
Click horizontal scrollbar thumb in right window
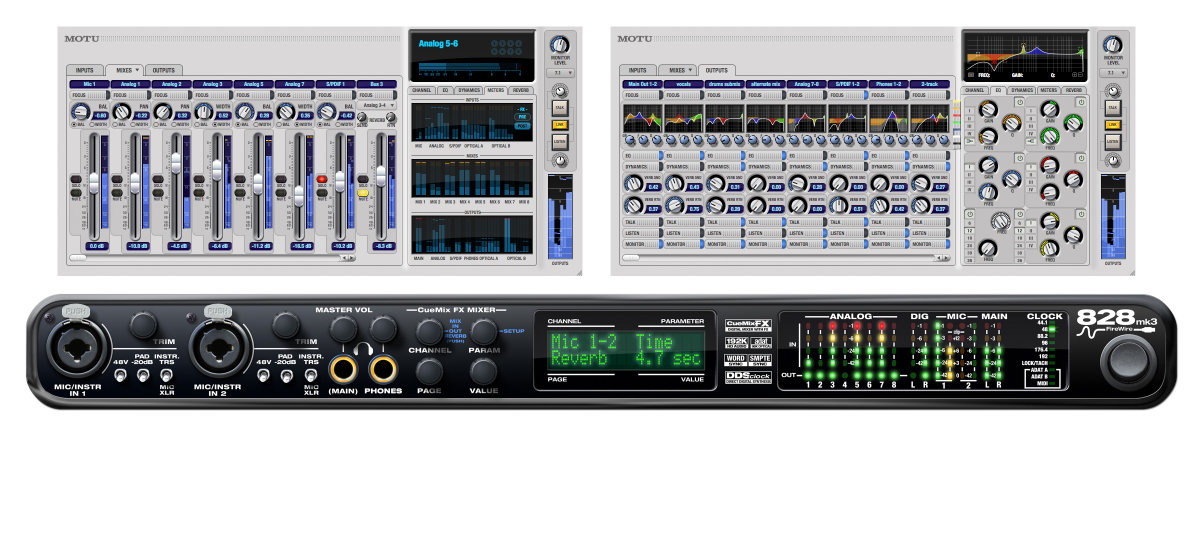[x=632, y=257]
